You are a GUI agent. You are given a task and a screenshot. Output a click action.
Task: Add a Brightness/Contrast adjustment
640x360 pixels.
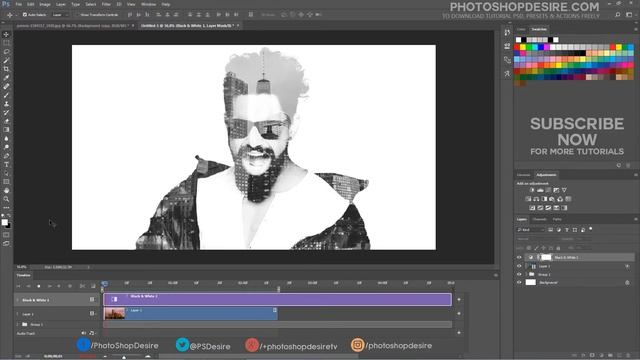[x=532, y=190]
